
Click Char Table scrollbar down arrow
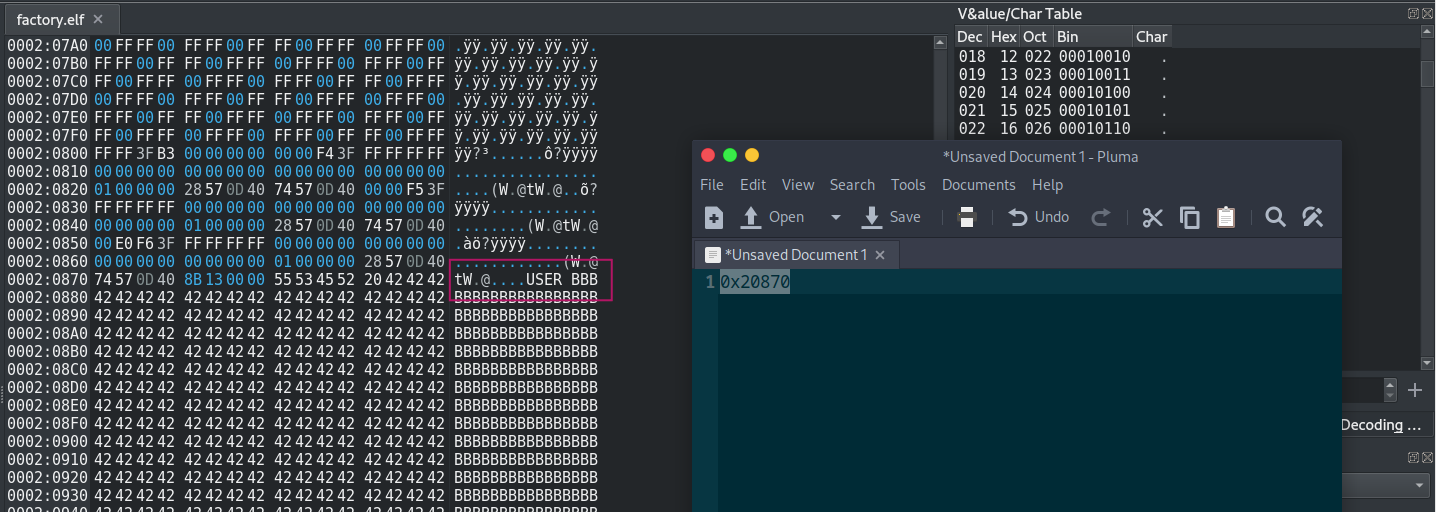tap(1428, 362)
